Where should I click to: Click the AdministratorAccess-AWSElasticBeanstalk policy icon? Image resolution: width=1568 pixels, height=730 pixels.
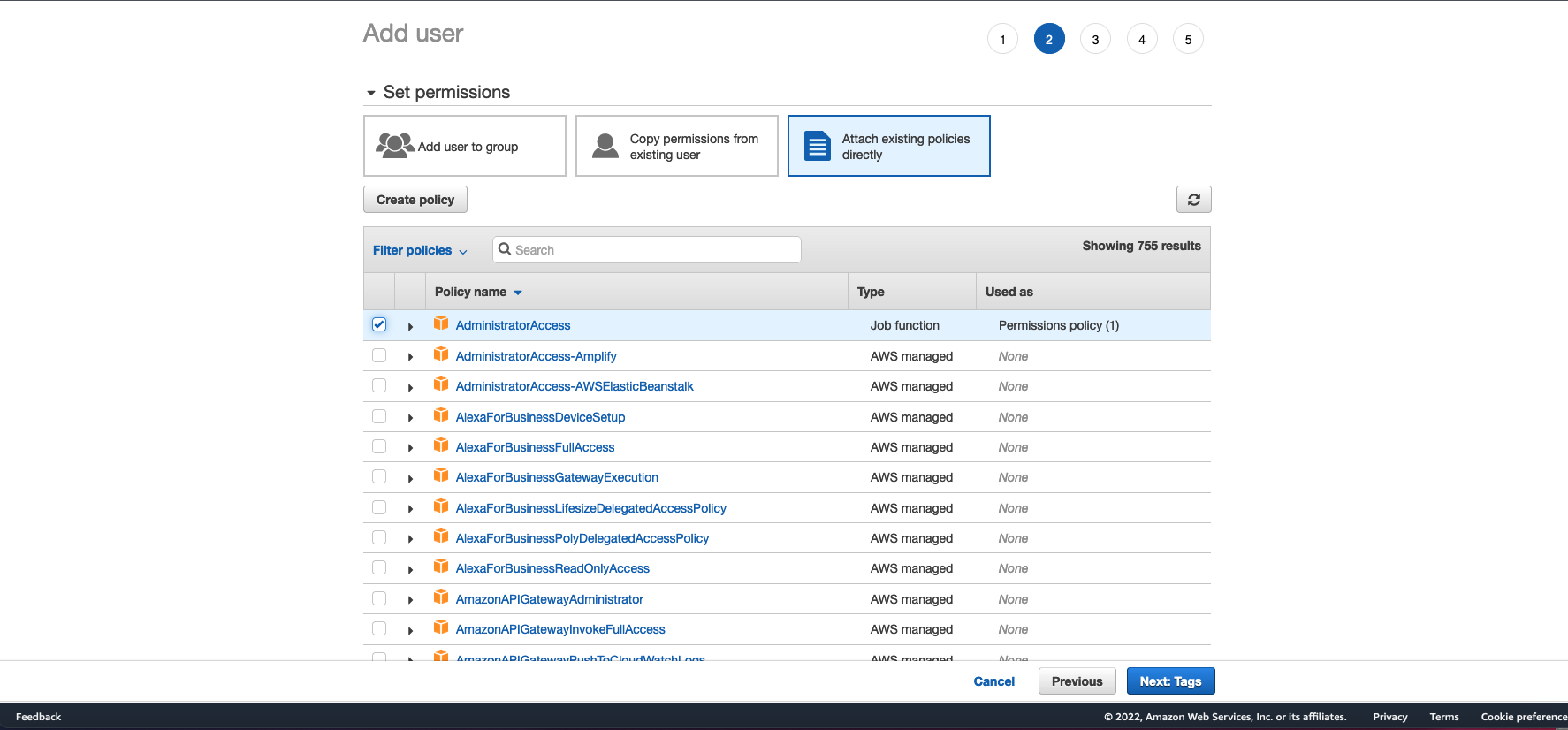click(441, 384)
